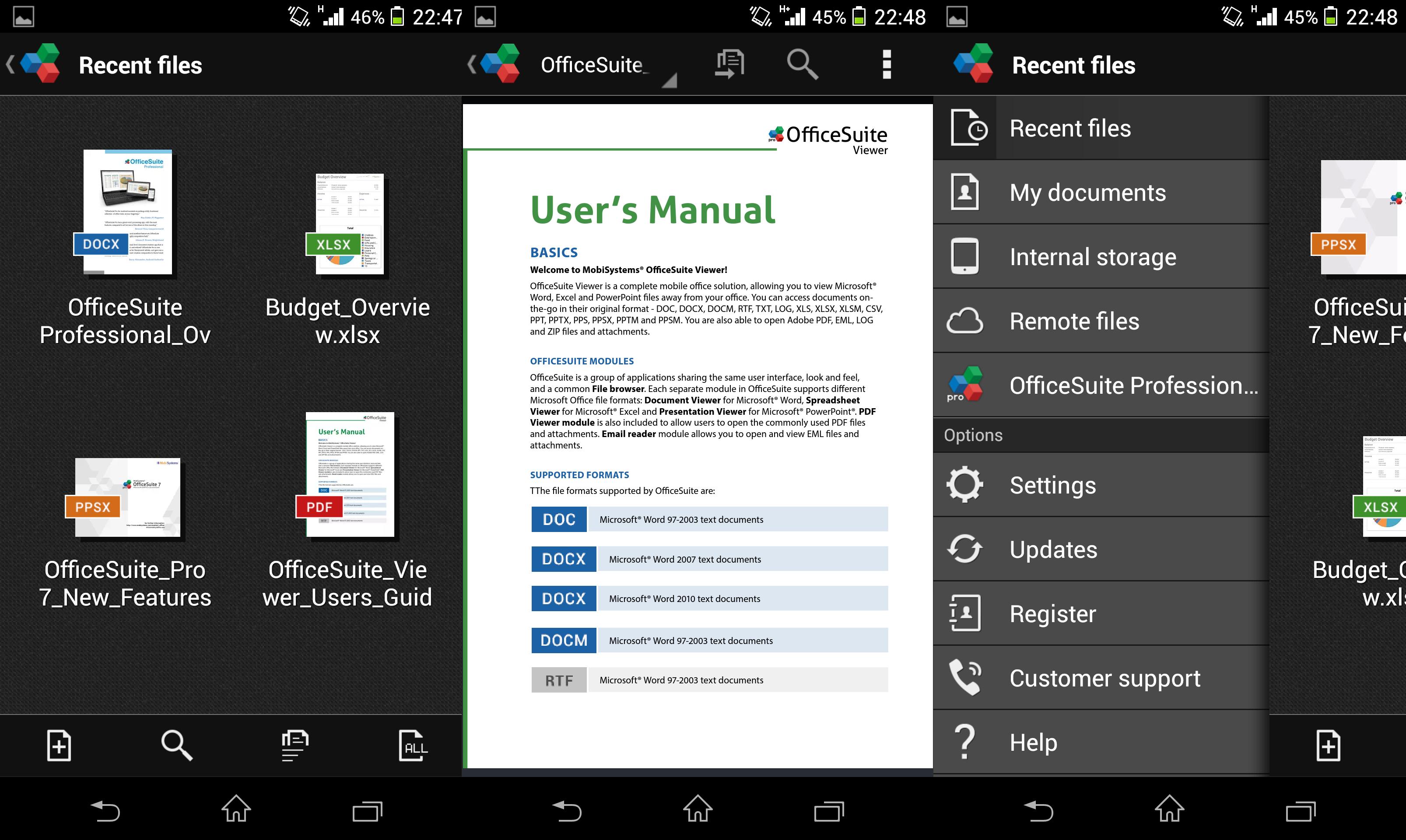Tap the Remote files cloud icon
1406x840 pixels.
[x=965, y=321]
